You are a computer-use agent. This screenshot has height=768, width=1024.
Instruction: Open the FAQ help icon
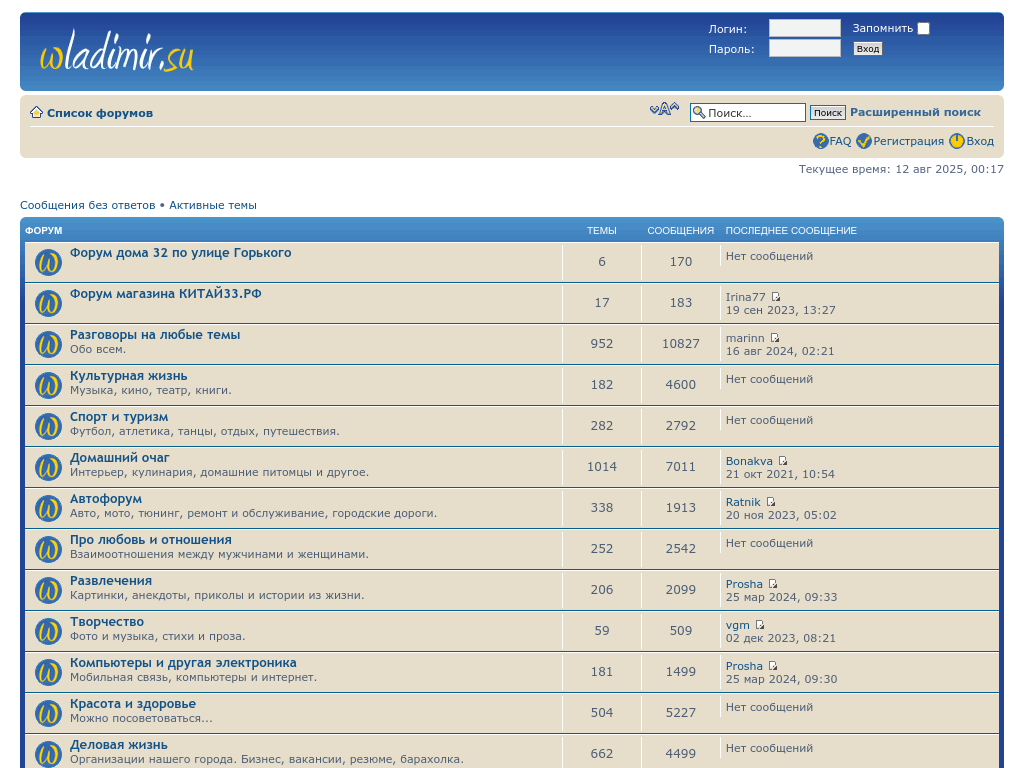point(821,141)
